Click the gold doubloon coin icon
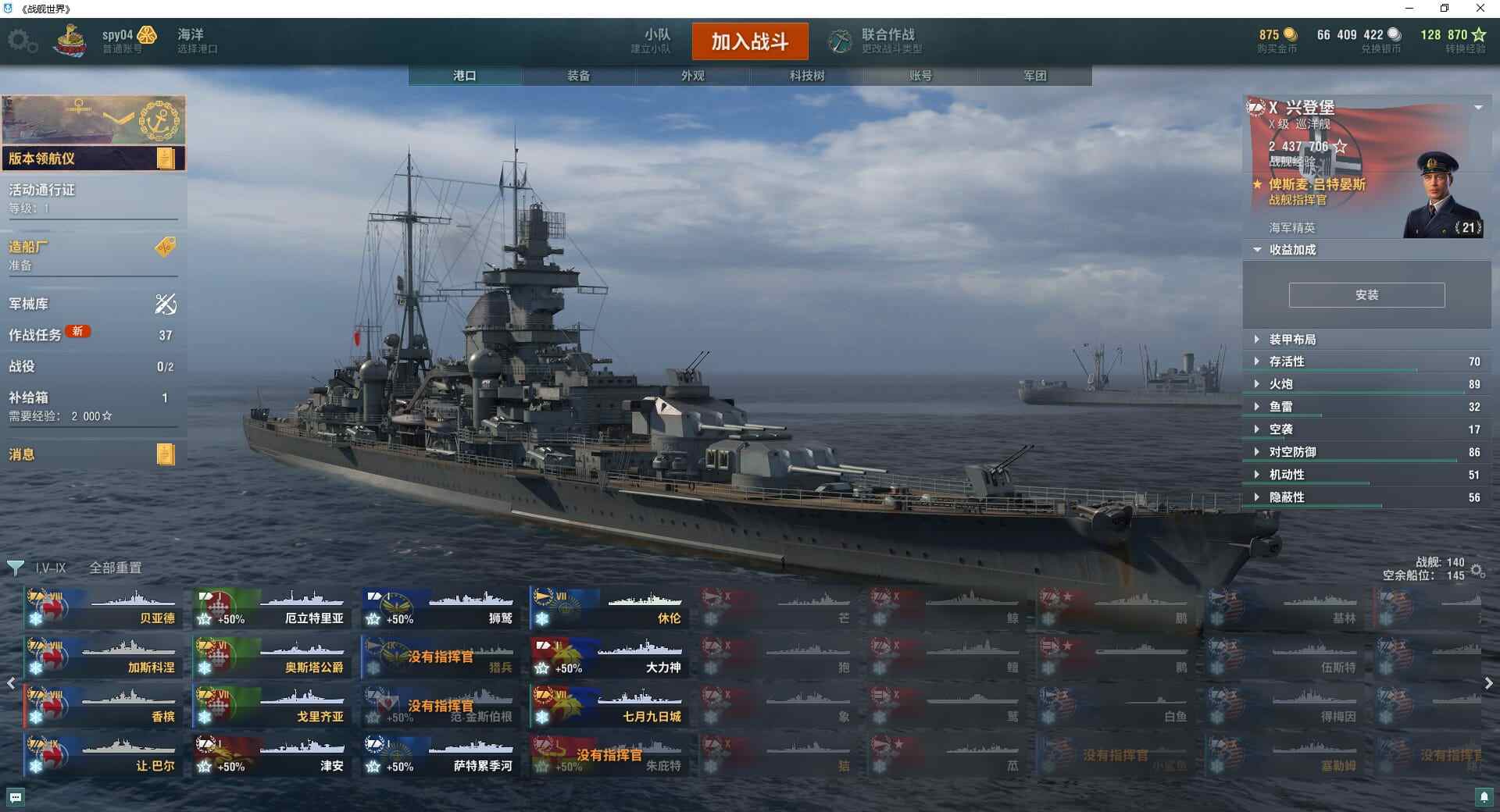Screen dimensions: 1500x812 pos(1290,34)
